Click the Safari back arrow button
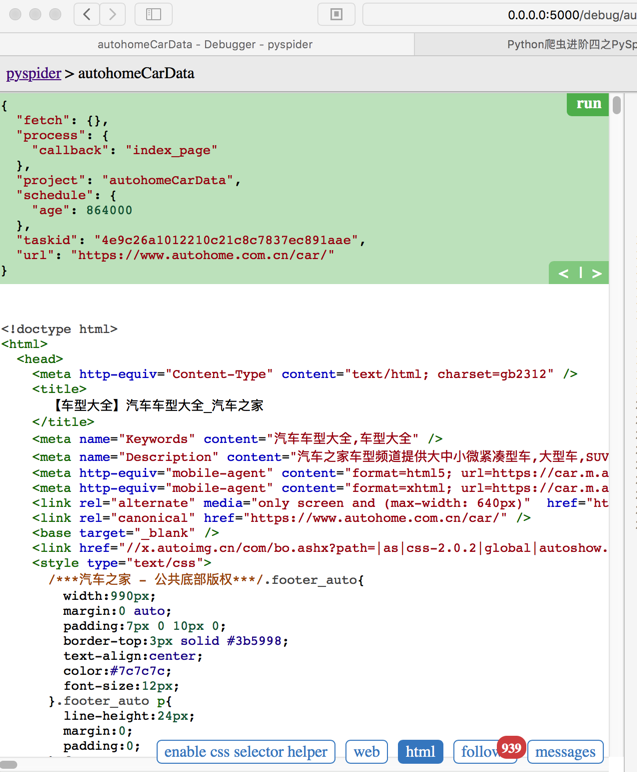Viewport: 637px width, 772px height. [87, 14]
